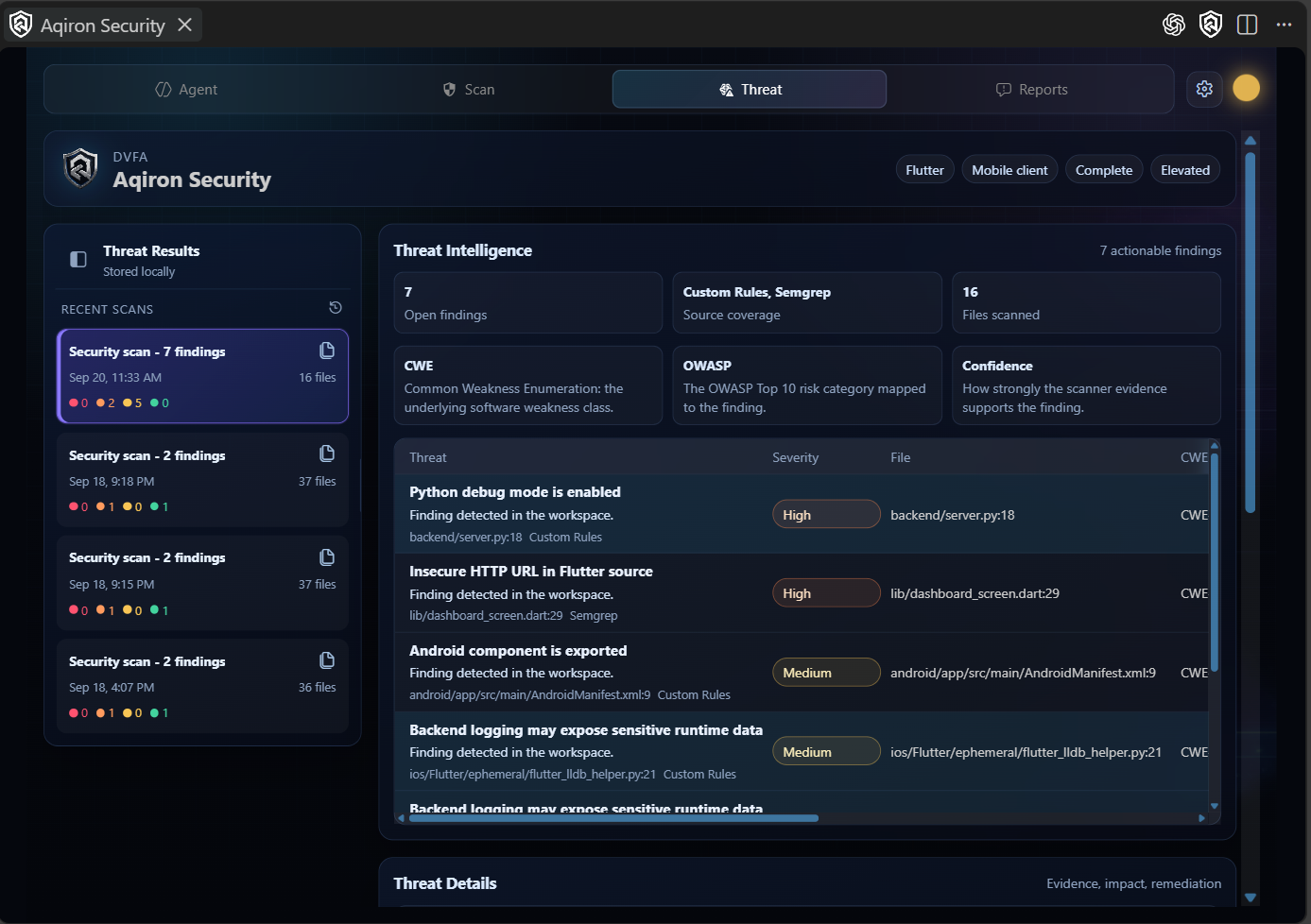Select Security scan from Sep 18, 9:18 PM
This screenshot has width=1311, height=924.
[203, 479]
